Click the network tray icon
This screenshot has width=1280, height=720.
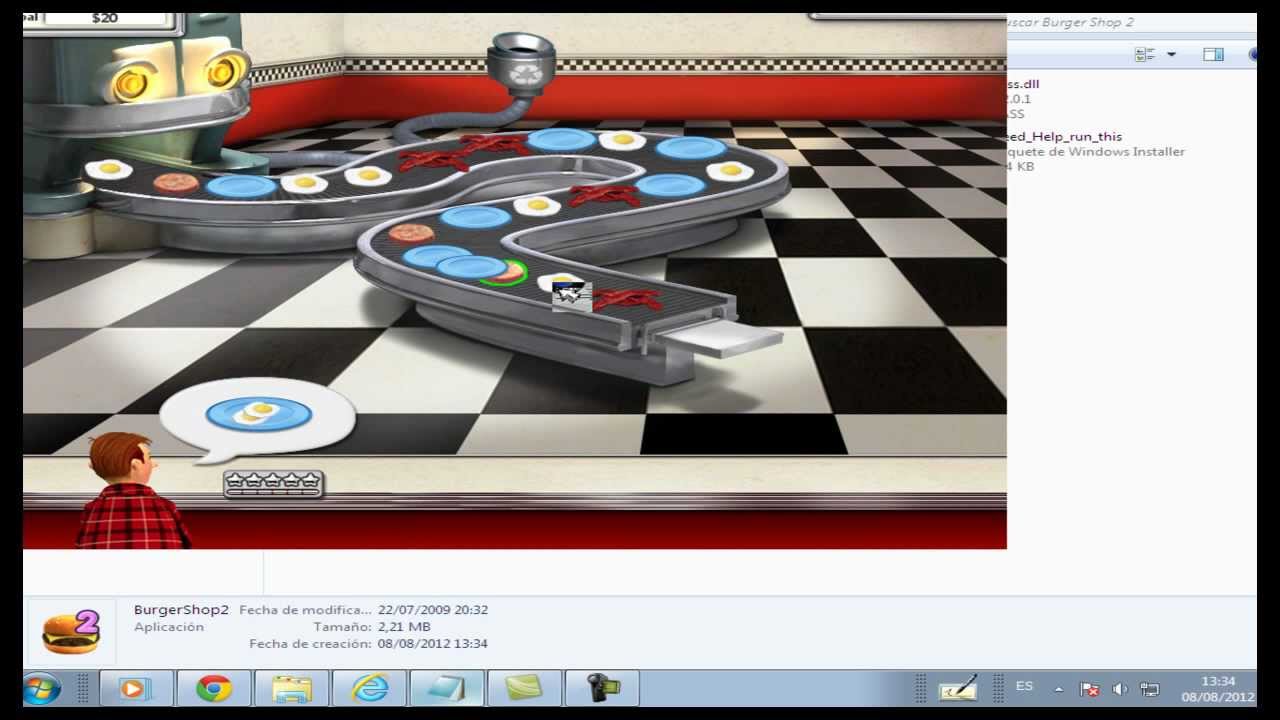(x=1150, y=689)
